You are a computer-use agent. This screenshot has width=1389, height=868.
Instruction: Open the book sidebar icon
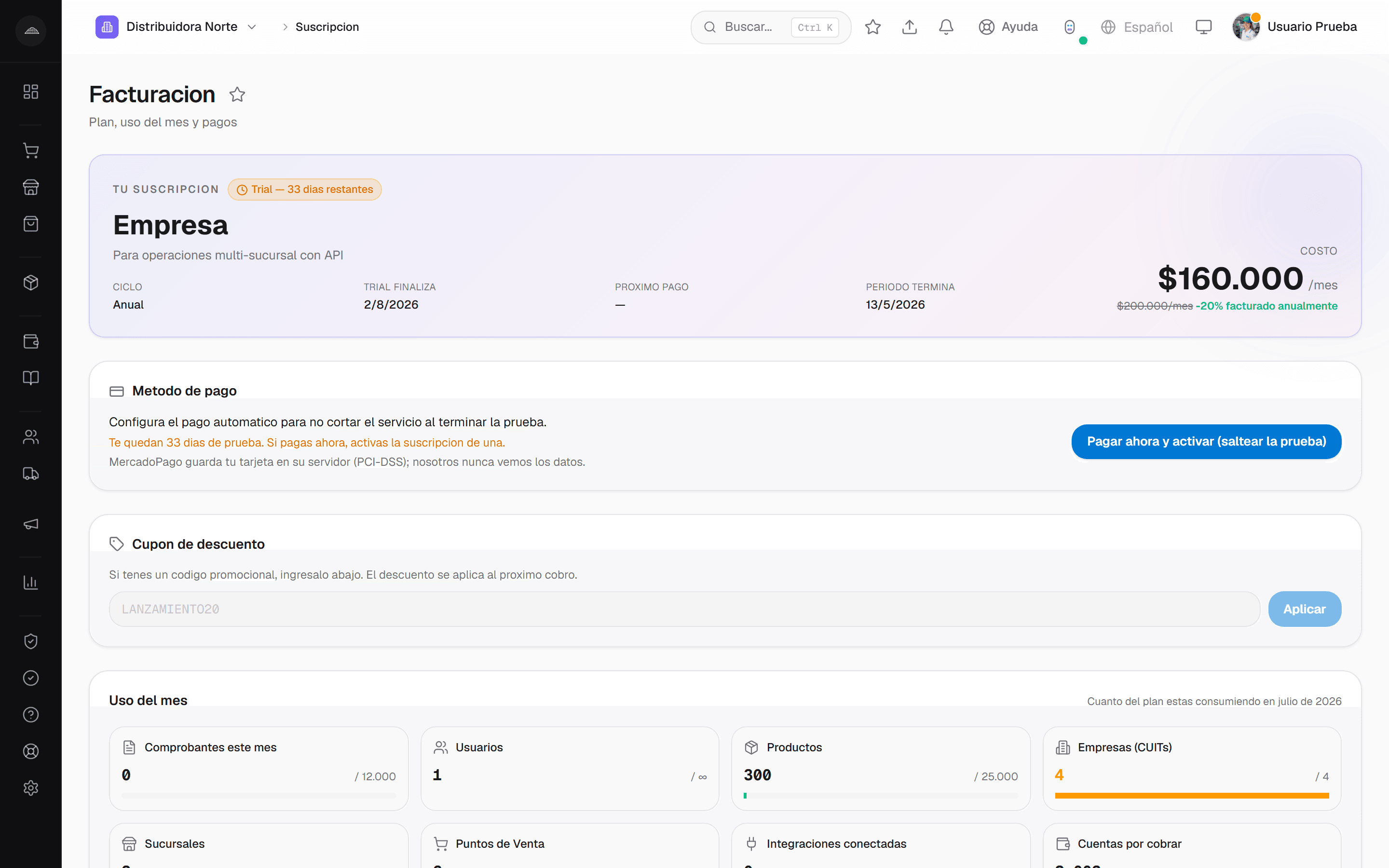[x=30, y=378]
